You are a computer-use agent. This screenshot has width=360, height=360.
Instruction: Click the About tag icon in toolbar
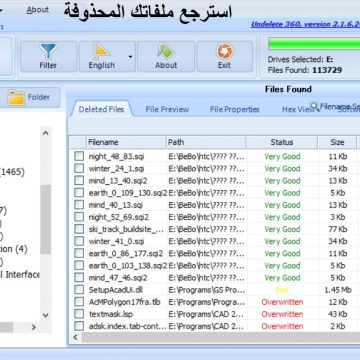[x=166, y=51]
